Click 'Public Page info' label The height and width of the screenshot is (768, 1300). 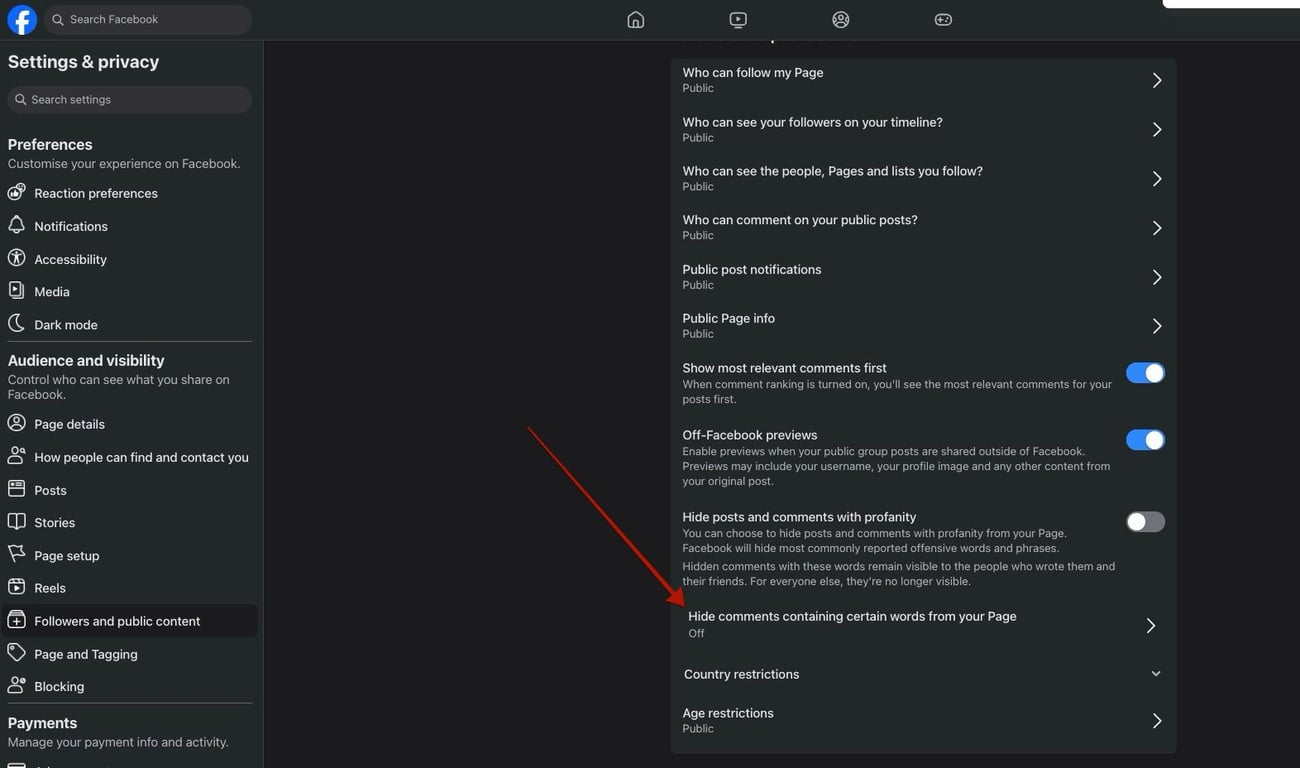[x=728, y=319]
